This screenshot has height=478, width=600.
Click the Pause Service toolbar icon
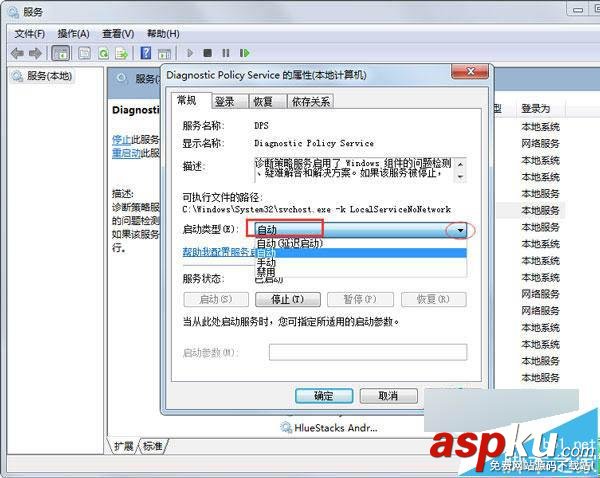[x=226, y=53]
